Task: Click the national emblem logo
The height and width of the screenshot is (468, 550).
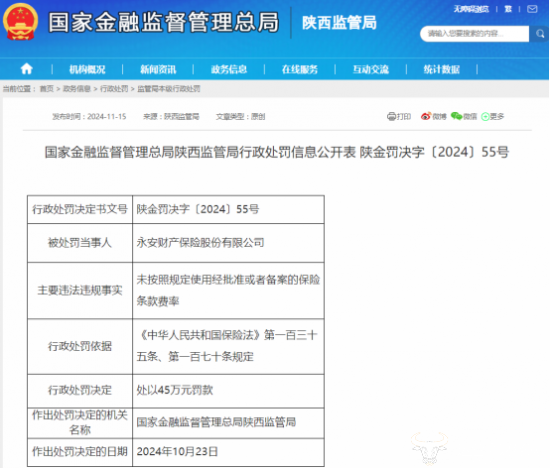Action: click(x=20, y=21)
